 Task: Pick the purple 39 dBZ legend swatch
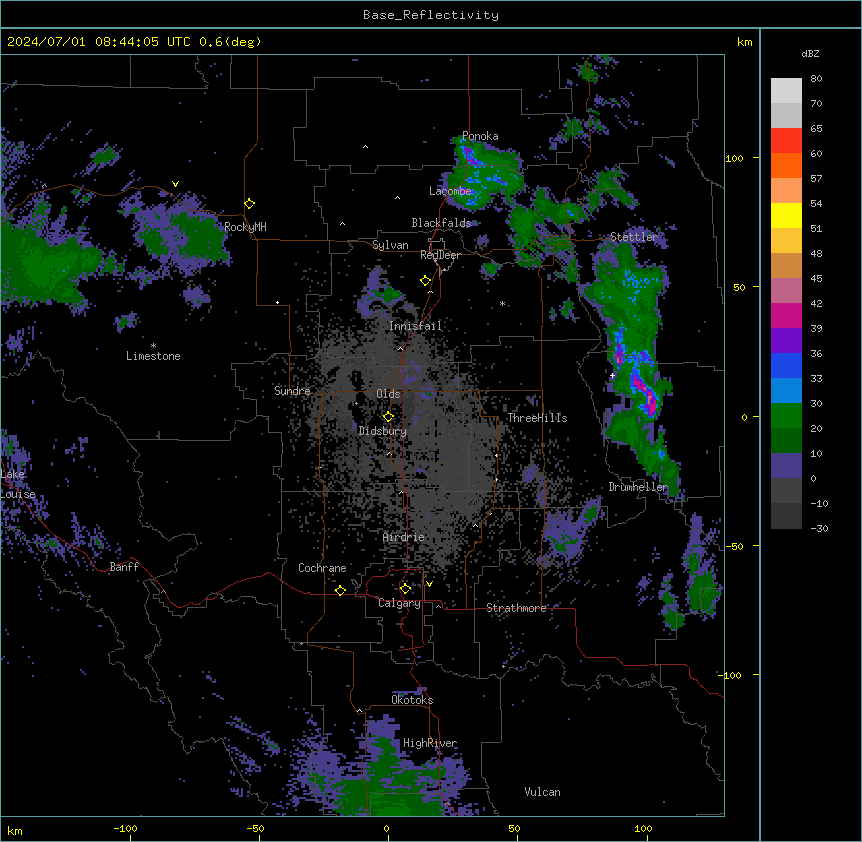pyautogui.click(x=786, y=341)
